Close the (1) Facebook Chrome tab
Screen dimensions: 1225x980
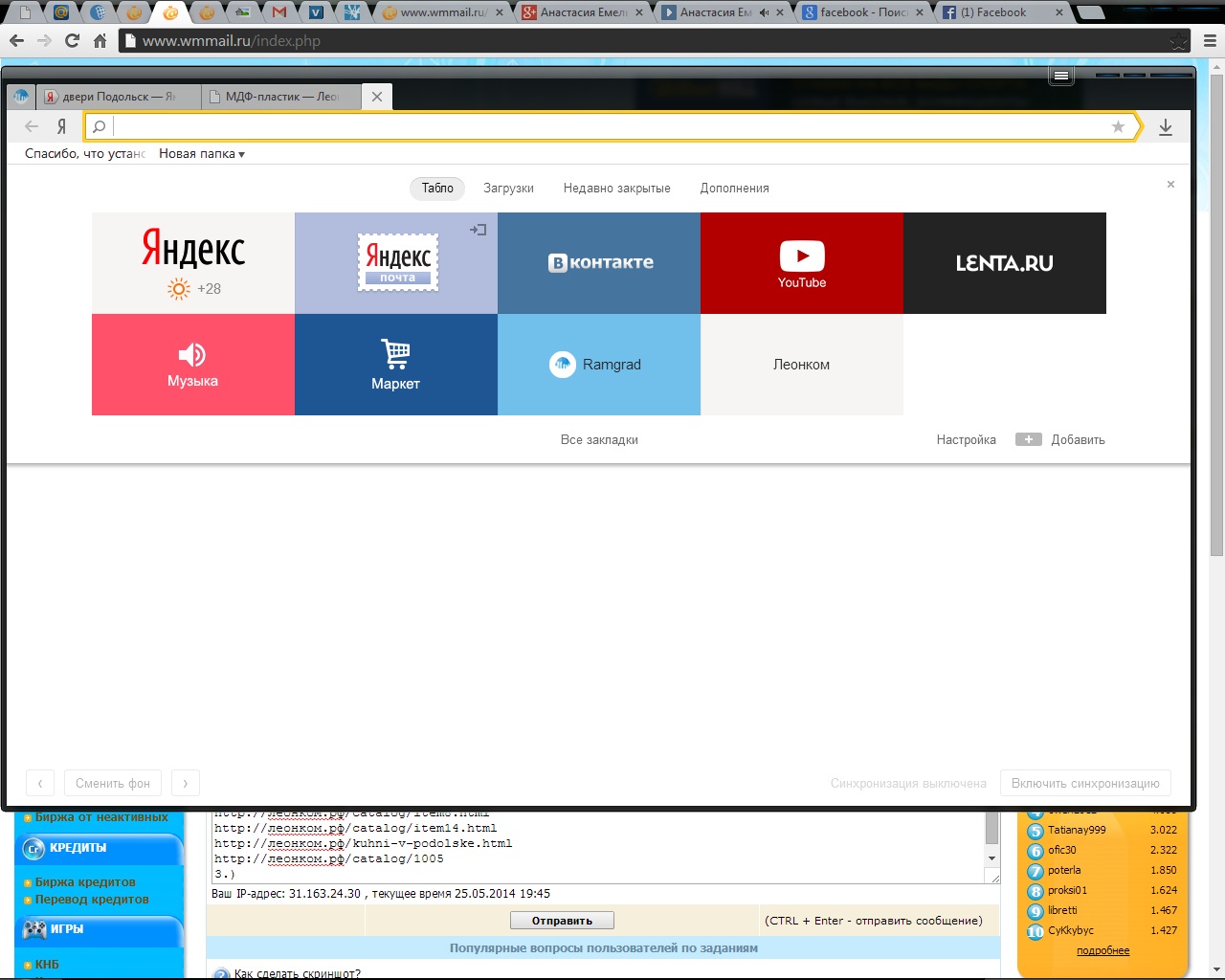point(1058,12)
